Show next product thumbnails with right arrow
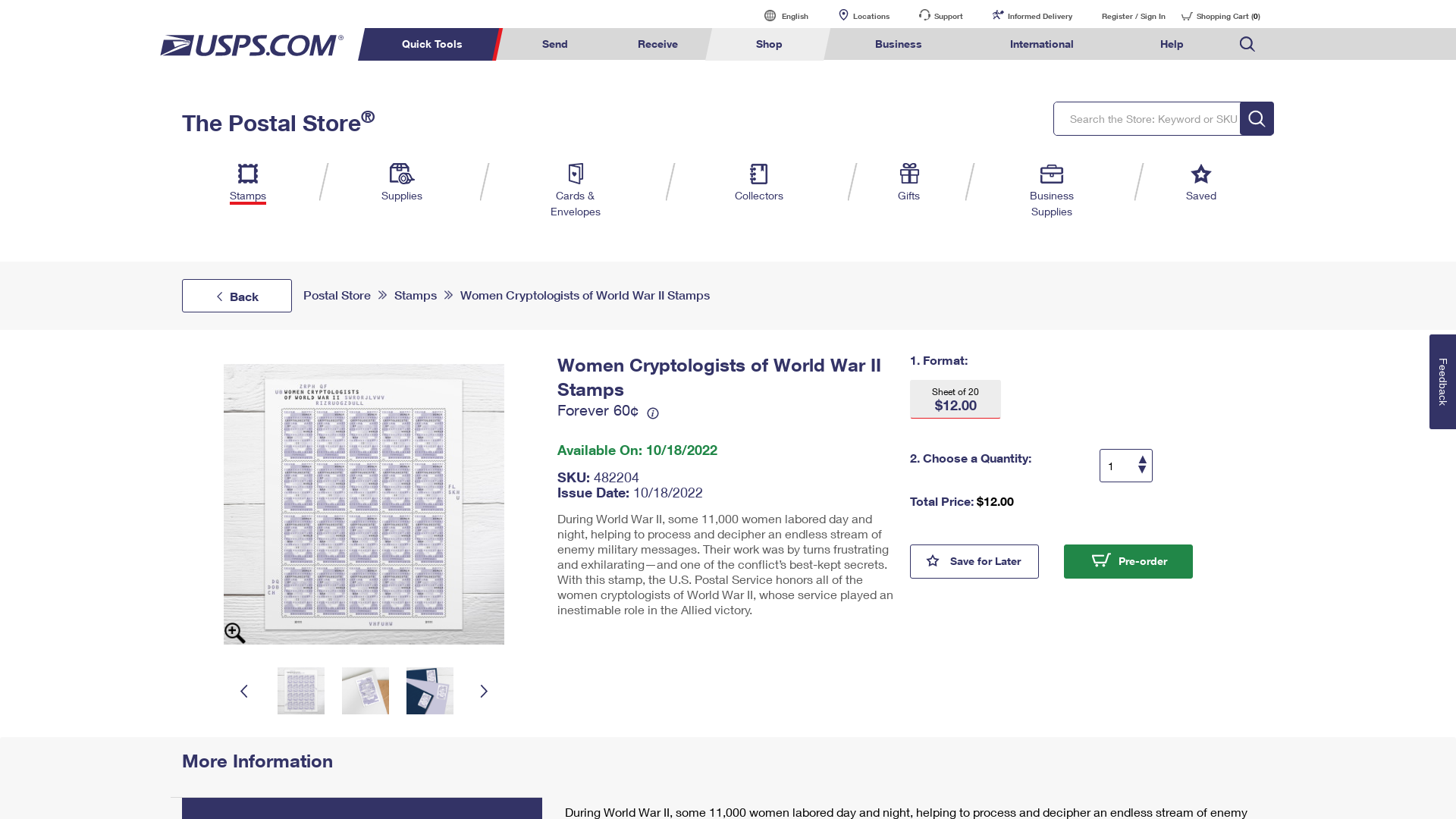 [x=484, y=691]
